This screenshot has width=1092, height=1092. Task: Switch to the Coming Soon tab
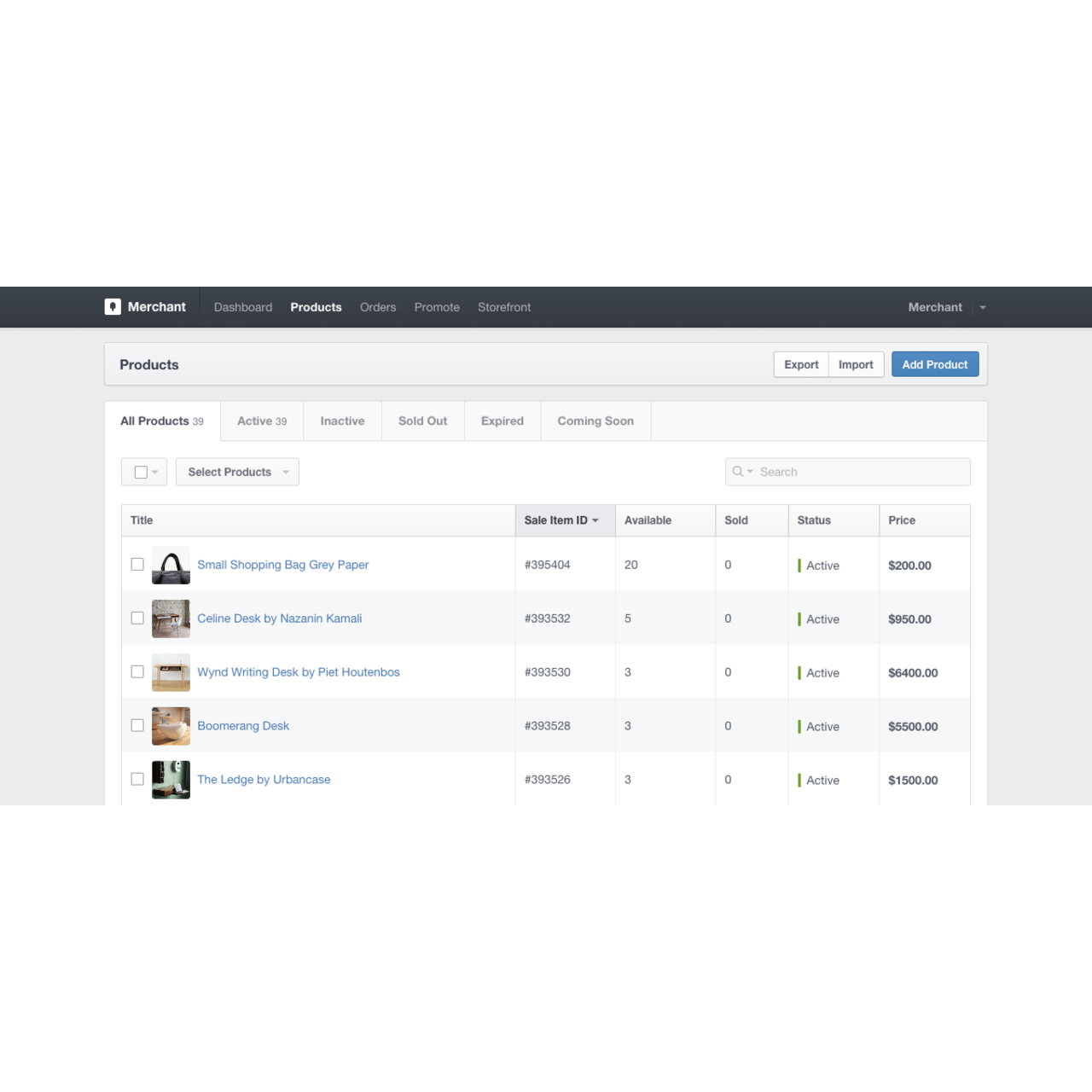595,421
